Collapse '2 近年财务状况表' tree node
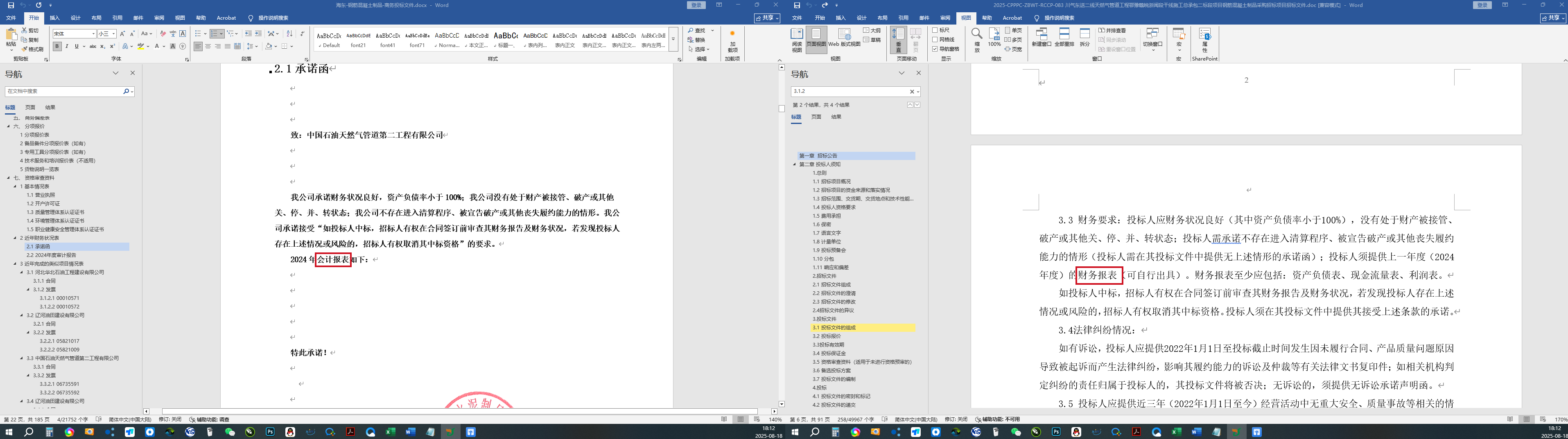 click(15, 239)
